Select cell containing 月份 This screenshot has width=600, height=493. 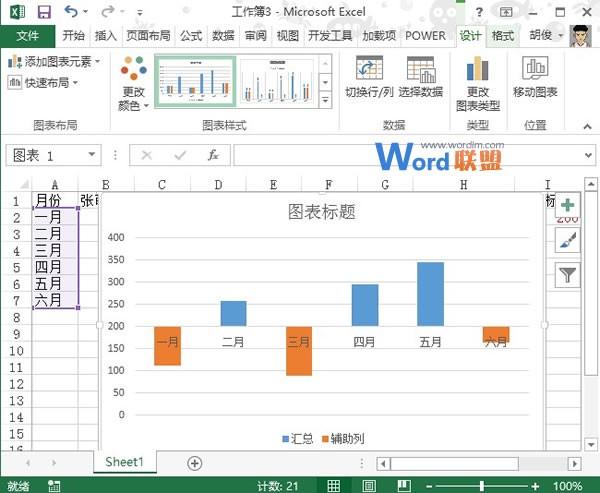point(55,200)
